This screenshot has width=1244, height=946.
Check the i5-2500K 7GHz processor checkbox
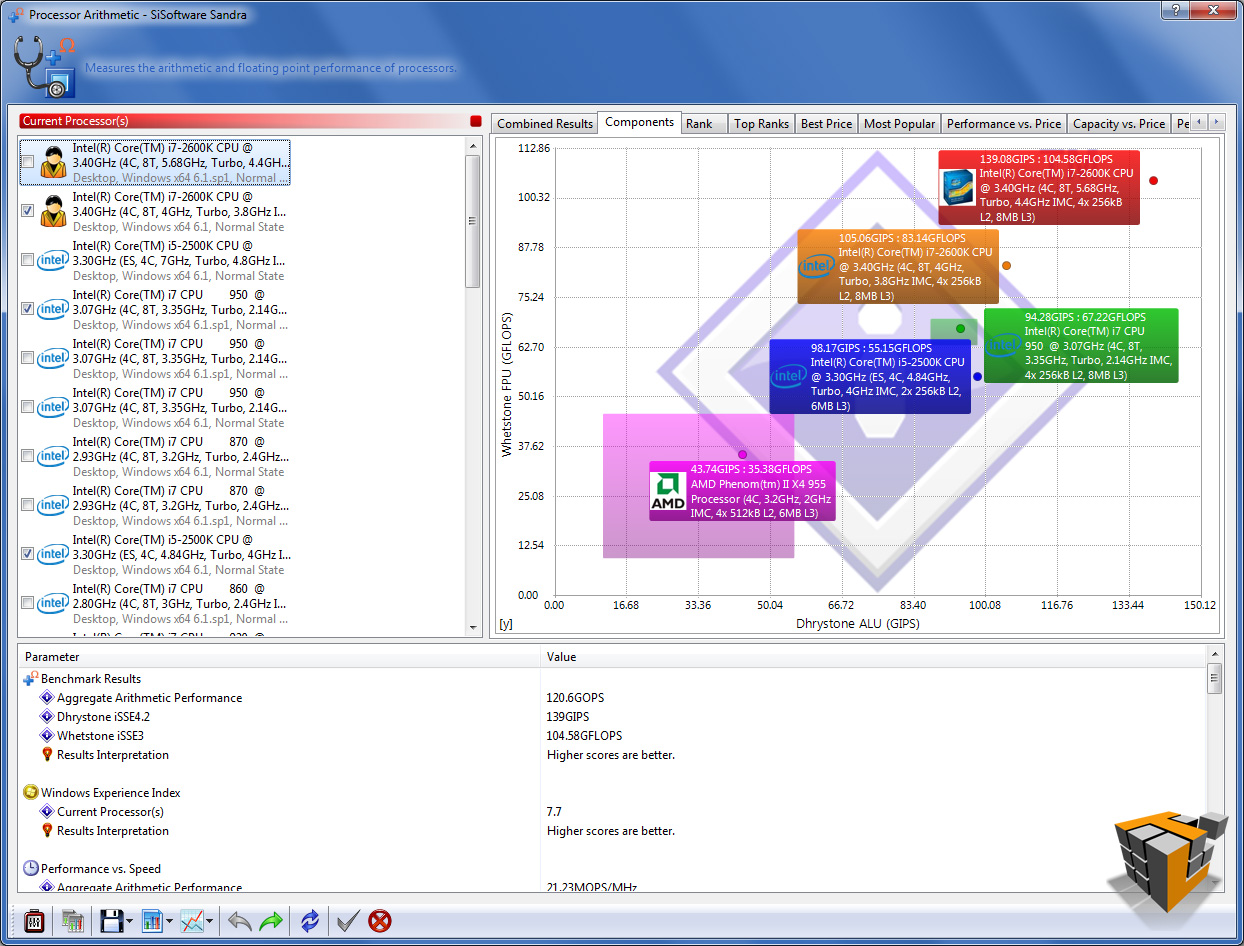[27, 260]
